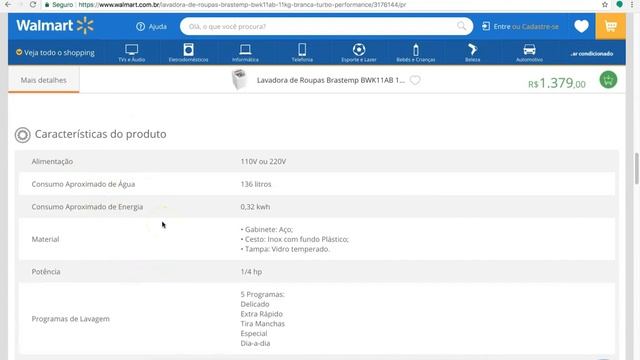The height and width of the screenshot is (360, 640).
Task: Open the TVs e Áudio category
Action: pyautogui.click(x=131, y=53)
